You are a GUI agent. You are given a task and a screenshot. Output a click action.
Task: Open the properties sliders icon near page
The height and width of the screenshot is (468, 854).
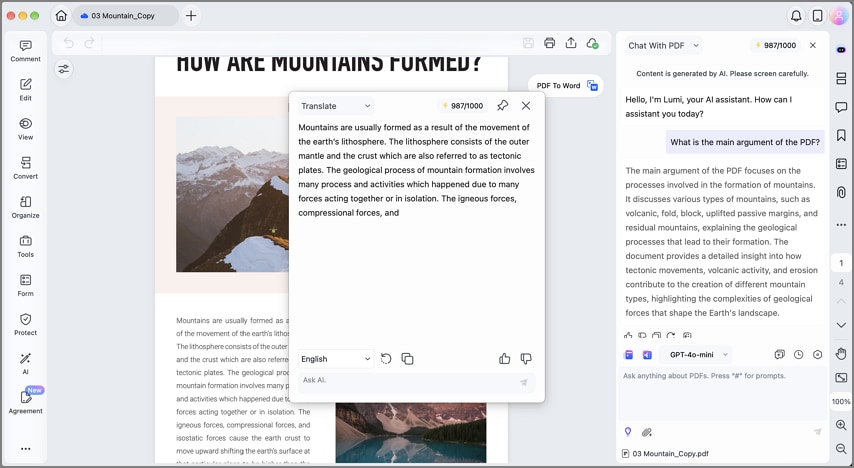click(x=64, y=69)
